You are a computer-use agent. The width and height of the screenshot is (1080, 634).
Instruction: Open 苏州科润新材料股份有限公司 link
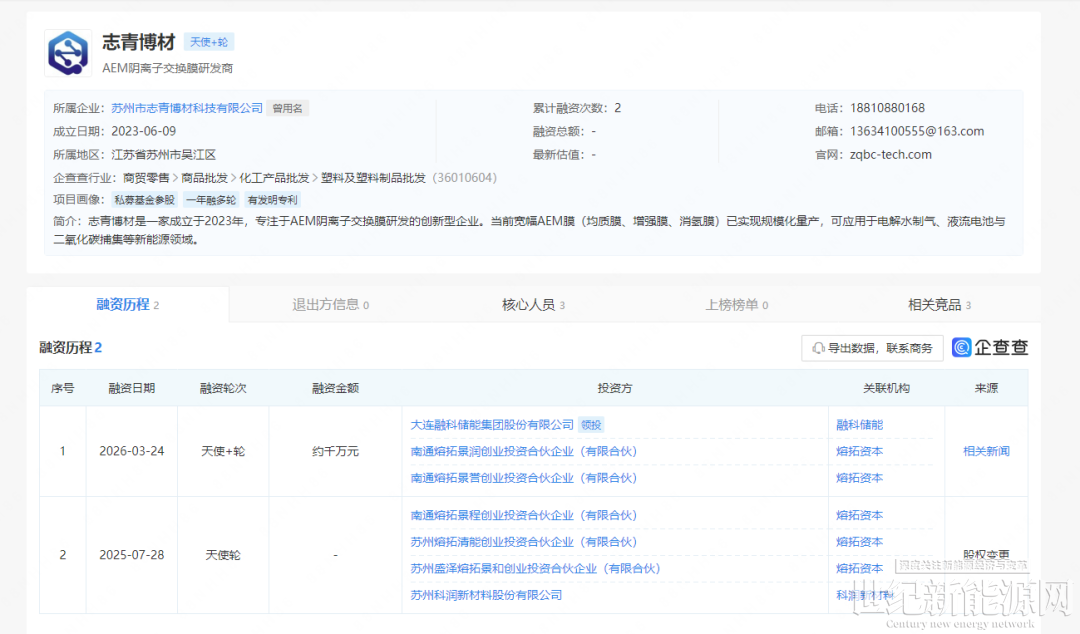(x=486, y=595)
